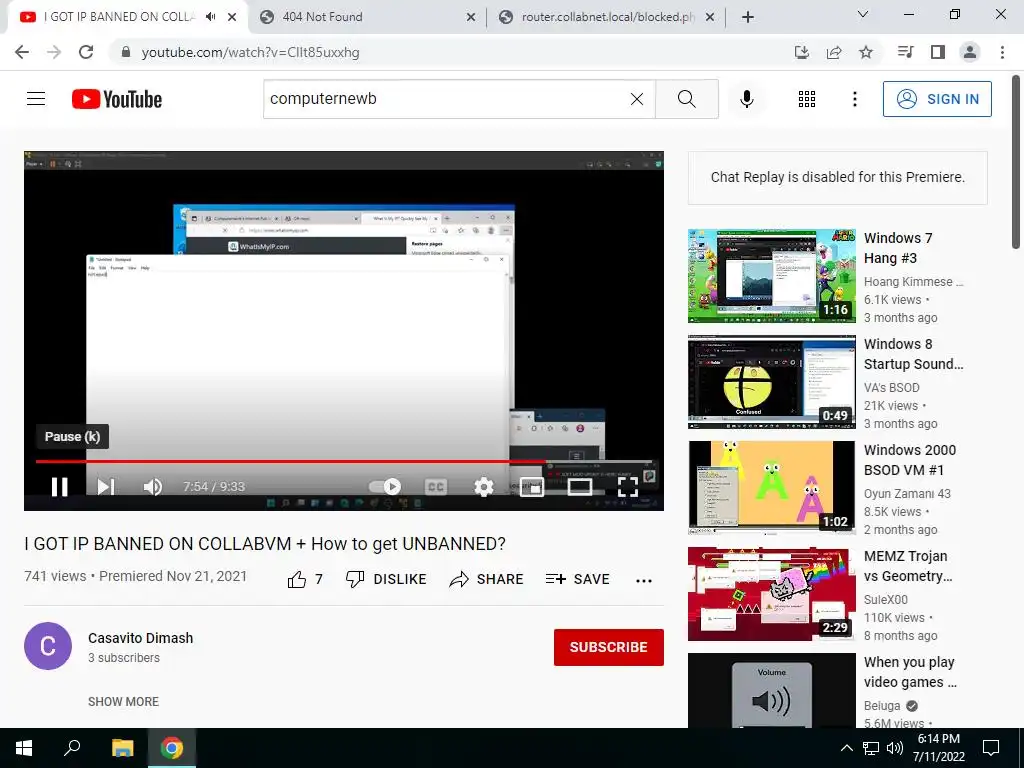Open the Windows Start menu
This screenshot has height=768, width=1024.
coord(24,748)
